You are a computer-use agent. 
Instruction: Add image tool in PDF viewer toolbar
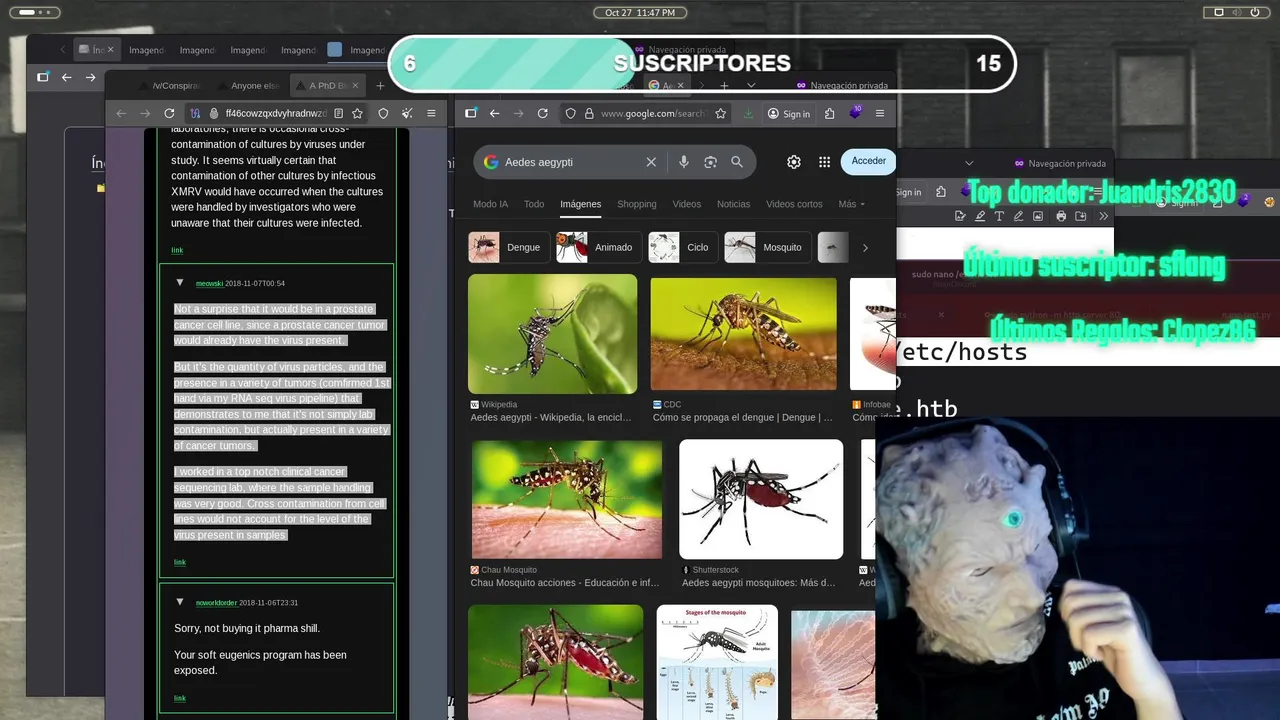1038,216
